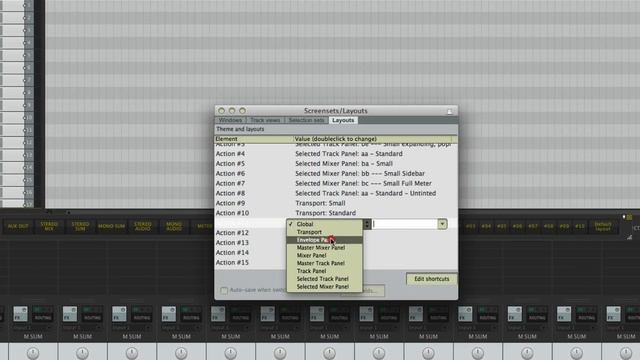Screen dimensions: 640x360
Task: Activate layout toolbar button #06
Action: [x=517, y=226]
